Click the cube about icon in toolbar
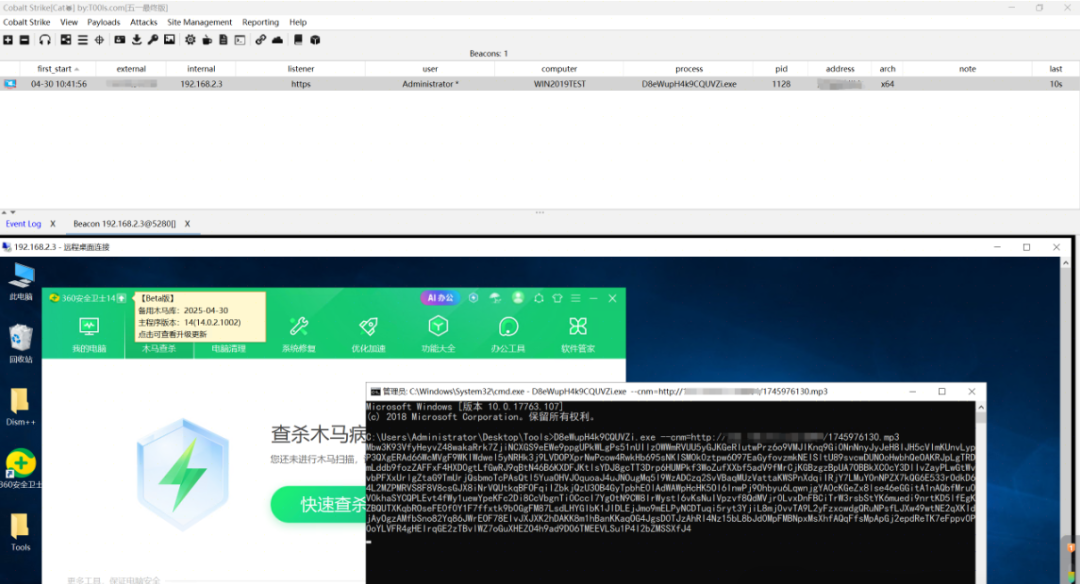This screenshot has width=1080, height=584. coord(315,40)
